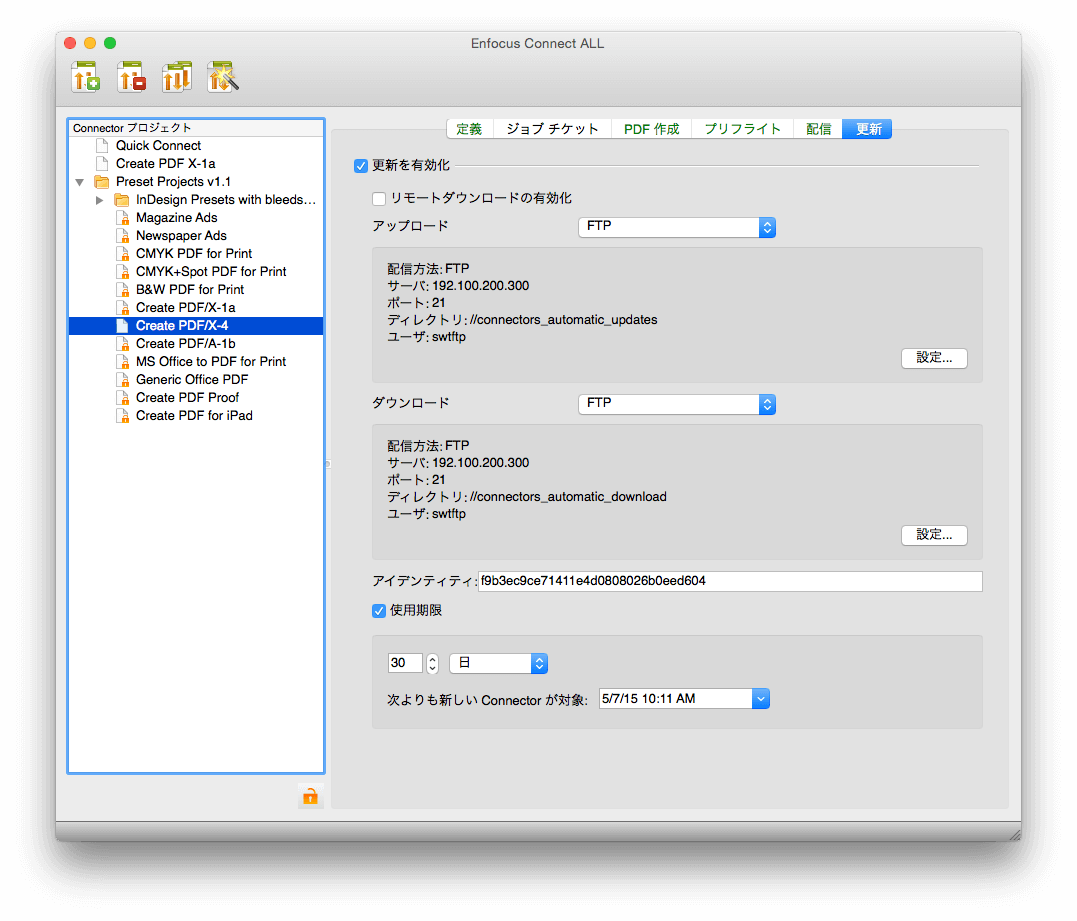Click the orange lock icon below project list
The image size is (1077, 921).
click(310, 796)
